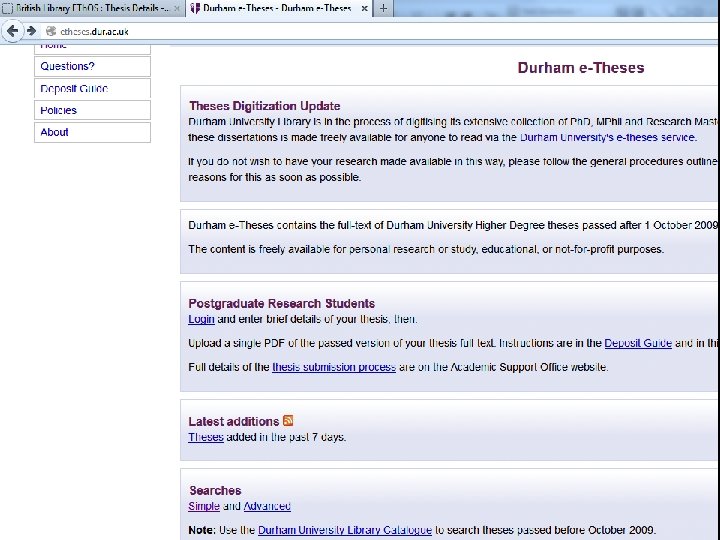Click the 'The content is freely available' sentence
This screenshot has width=720, height=540.
426,249
